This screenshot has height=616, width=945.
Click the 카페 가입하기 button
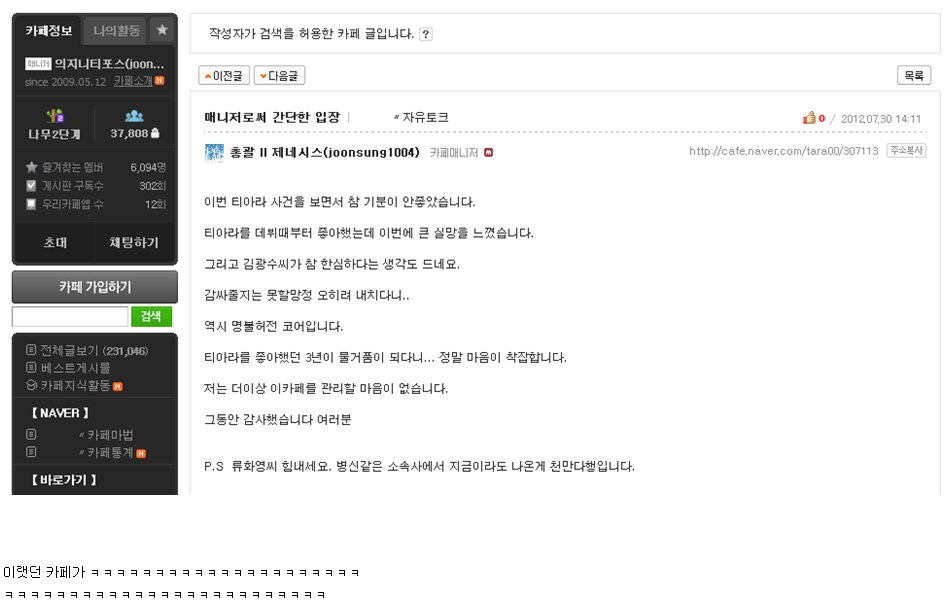[95, 287]
